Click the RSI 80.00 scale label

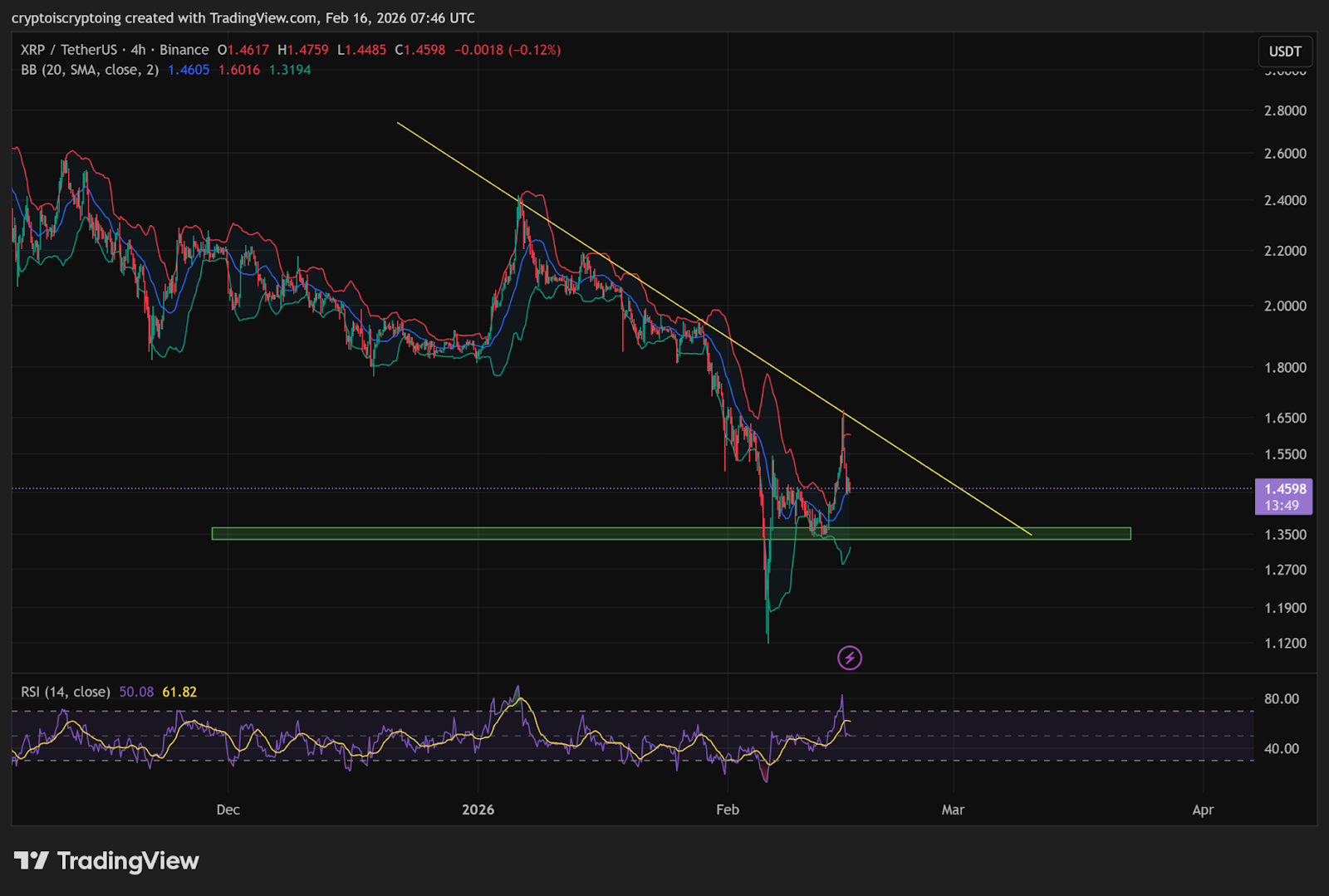(1281, 699)
